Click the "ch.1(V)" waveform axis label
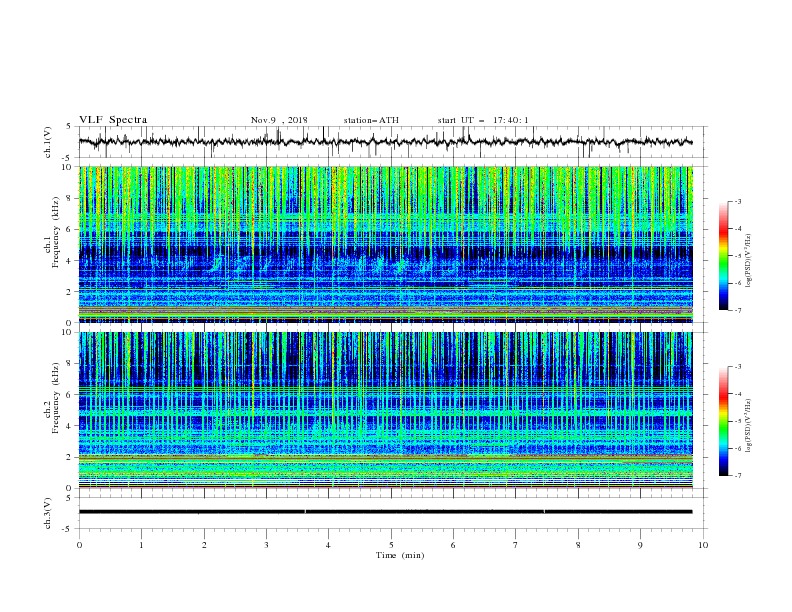The height and width of the screenshot is (612, 792). [48, 142]
